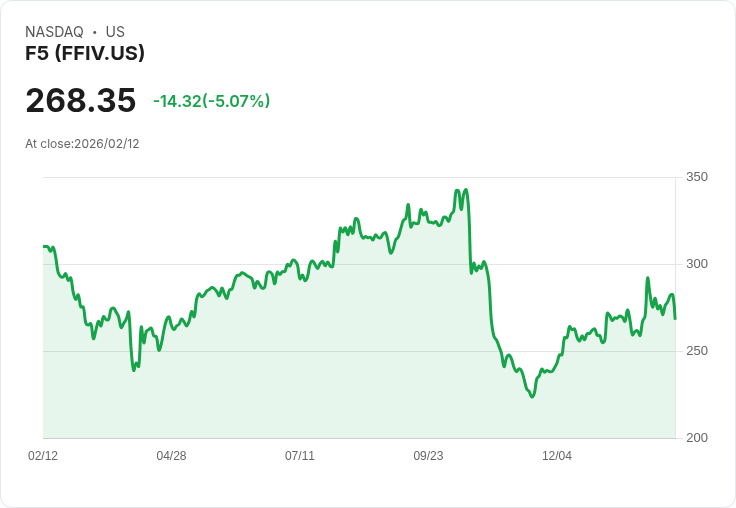The width and height of the screenshot is (736, 508).
Task: Select the 200 y-axis price label
Action: coord(697,438)
